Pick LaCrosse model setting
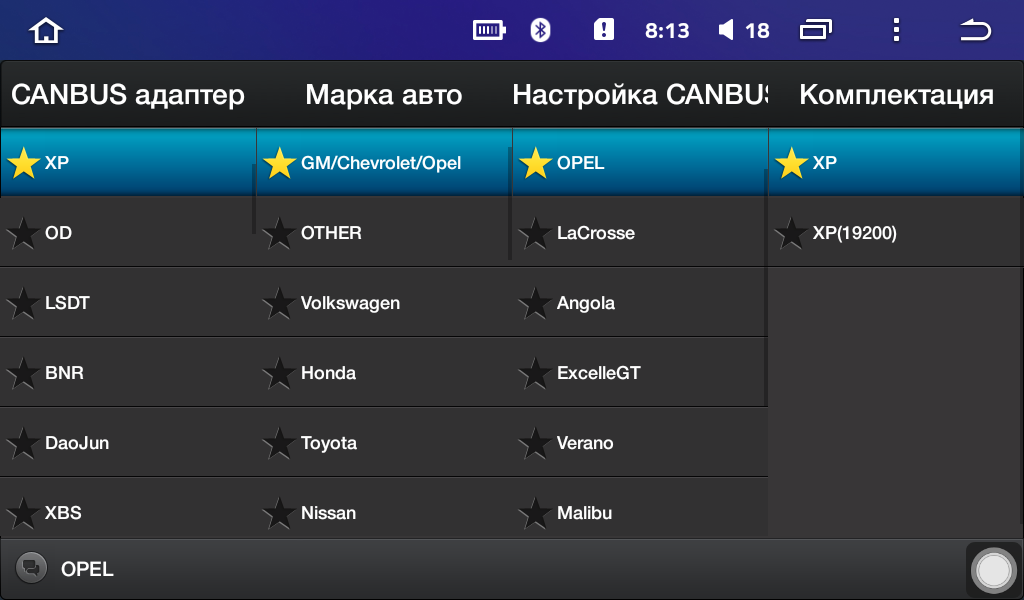Viewport: 1024px width, 600px height. [x=640, y=232]
